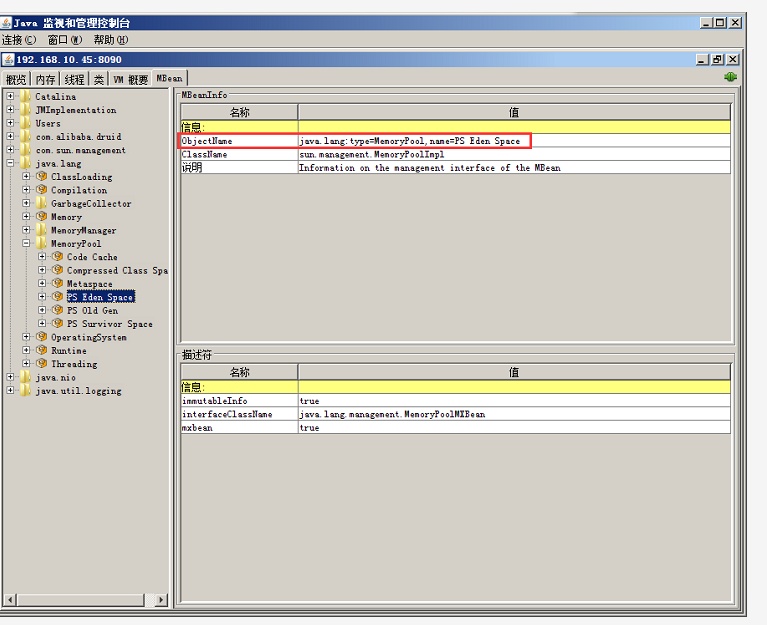Image resolution: width=767 pixels, height=625 pixels.
Task: Click the Metaspace MBean icon
Action: 58,284
